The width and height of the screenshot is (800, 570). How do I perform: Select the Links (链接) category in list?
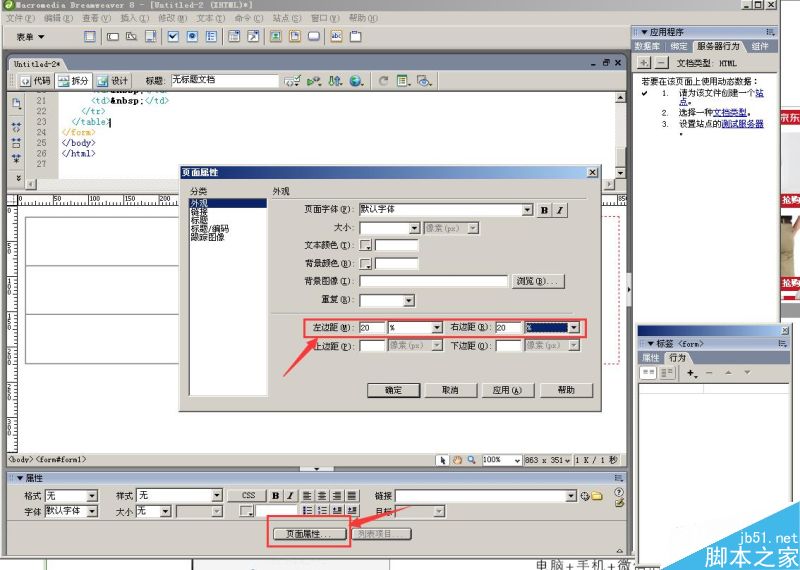[x=200, y=212]
